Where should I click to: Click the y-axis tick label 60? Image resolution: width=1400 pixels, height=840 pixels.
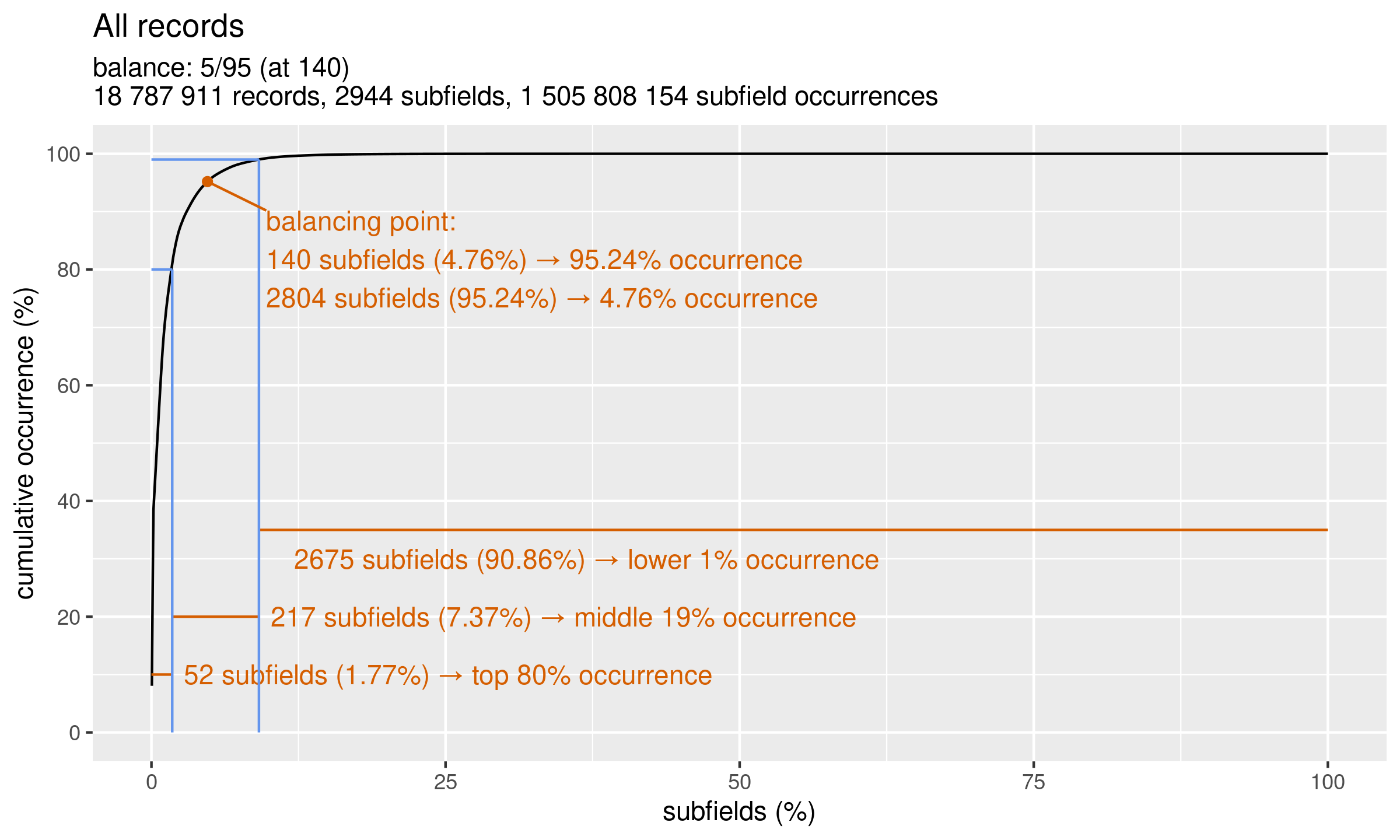pos(68,386)
